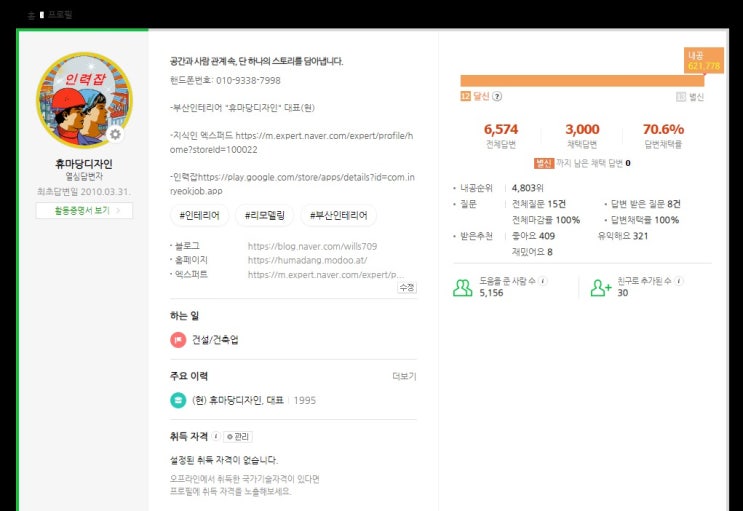Viewport: 743px width, 511px height.
Task: Click the 수정 edit button
Action: (407, 287)
